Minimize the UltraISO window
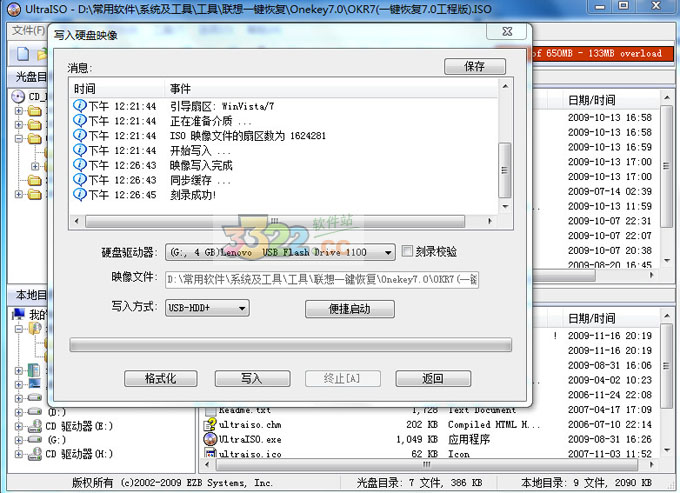 coord(600,7)
